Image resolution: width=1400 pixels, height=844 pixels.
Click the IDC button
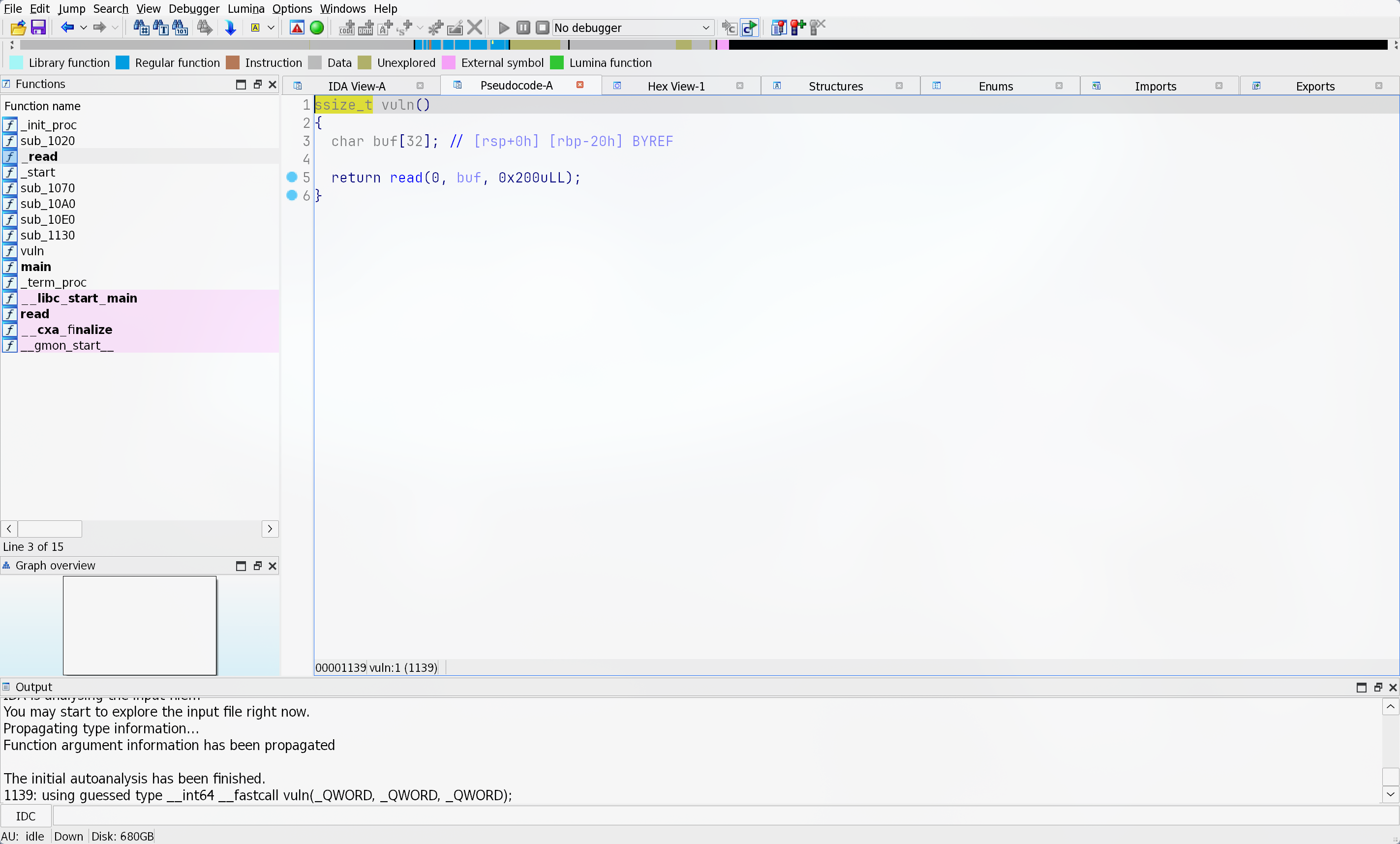tap(26, 816)
